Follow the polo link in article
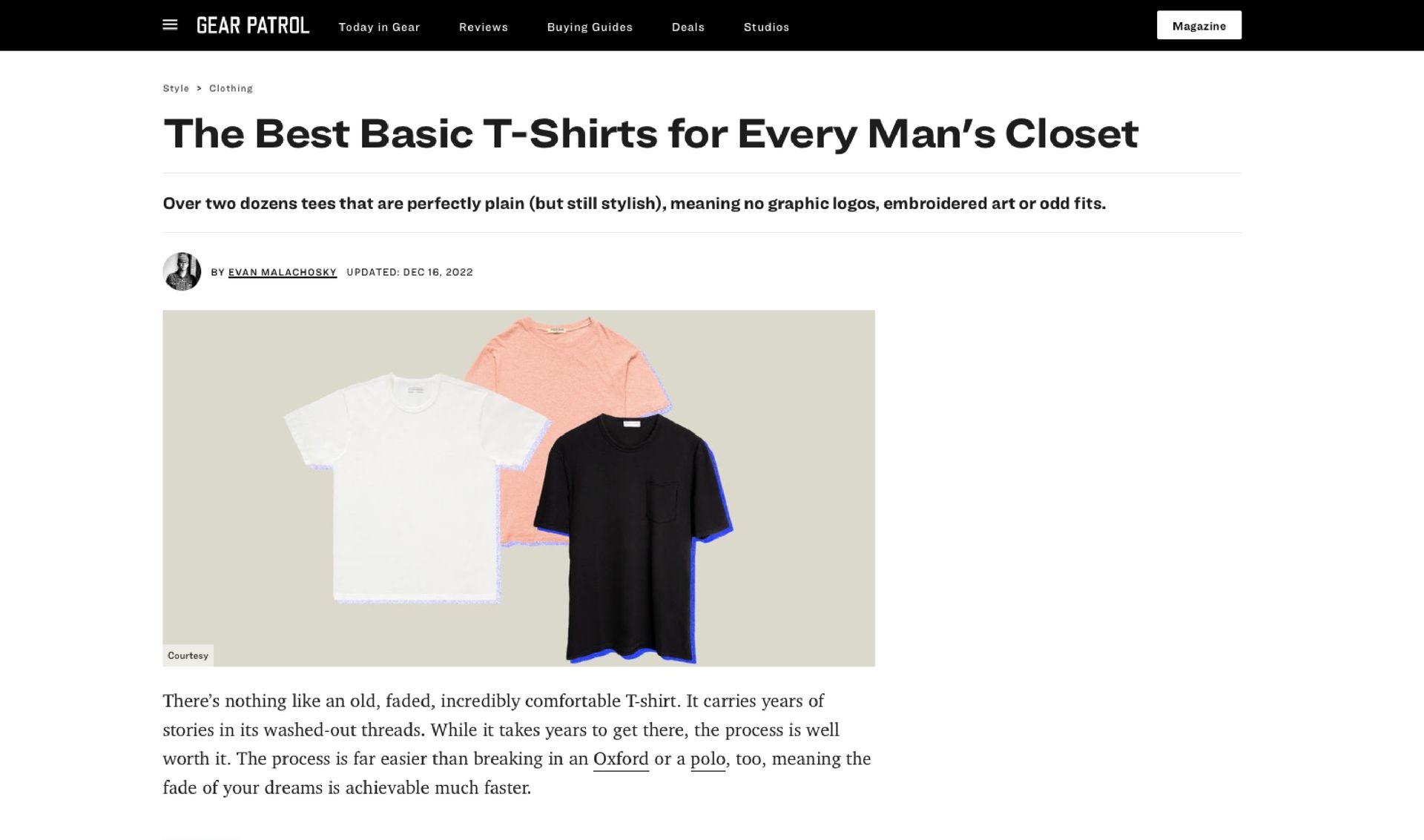The width and height of the screenshot is (1424, 840). [x=708, y=759]
